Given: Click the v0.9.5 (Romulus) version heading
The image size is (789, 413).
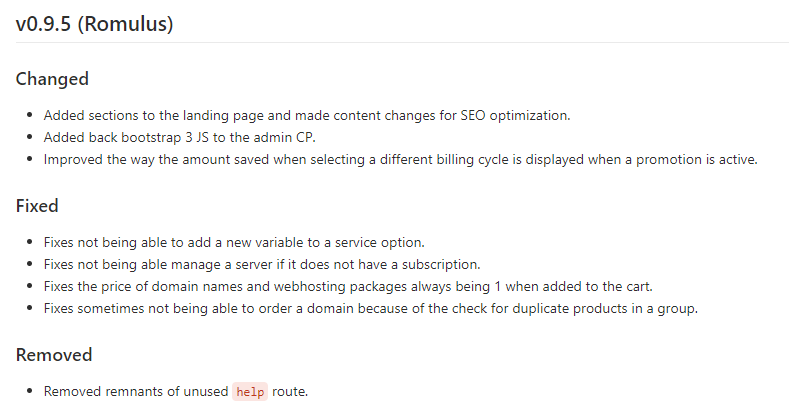Looking at the screenshot, I should click(x=94, y=25).
